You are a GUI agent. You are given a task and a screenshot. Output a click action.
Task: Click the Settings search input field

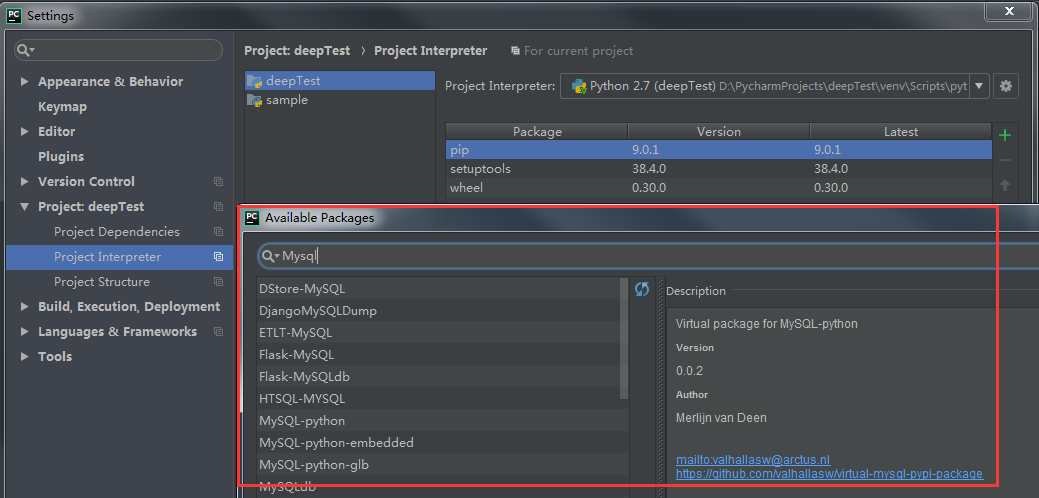click(x=119, y=50)
